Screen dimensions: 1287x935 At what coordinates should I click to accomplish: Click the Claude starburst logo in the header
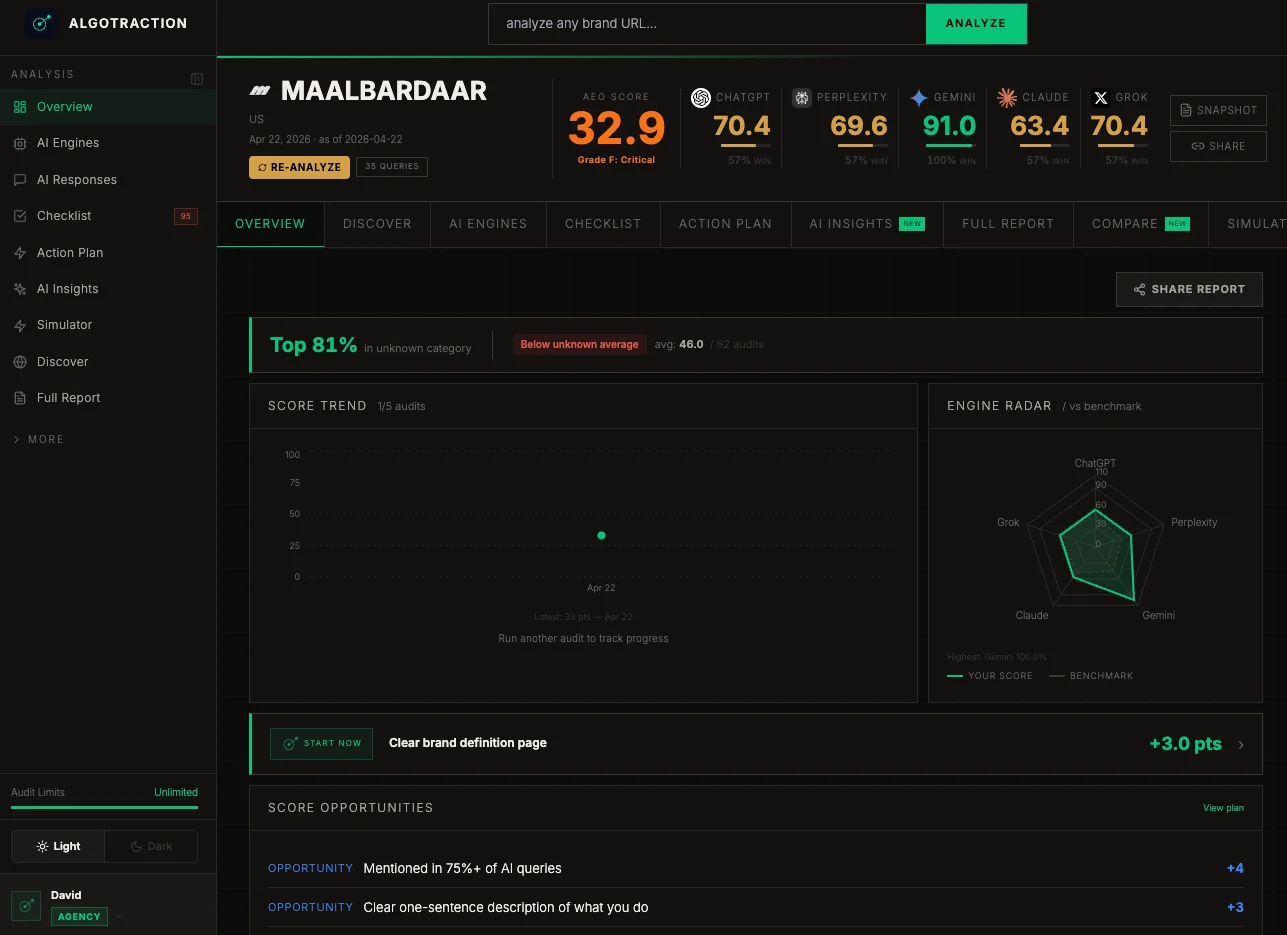(x=1007, y=98)
